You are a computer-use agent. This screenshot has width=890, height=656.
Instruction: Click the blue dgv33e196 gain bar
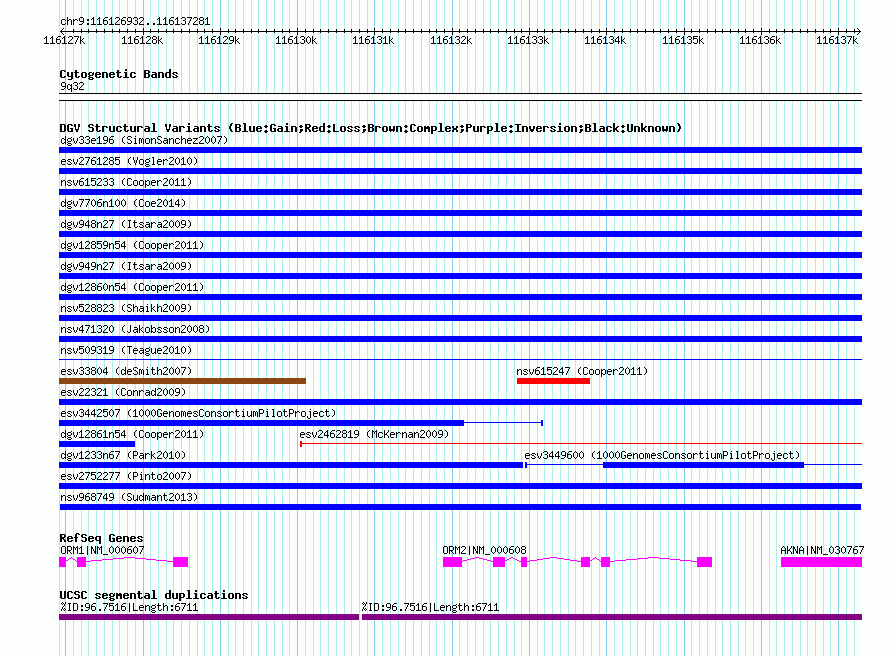tap(460, 150)
